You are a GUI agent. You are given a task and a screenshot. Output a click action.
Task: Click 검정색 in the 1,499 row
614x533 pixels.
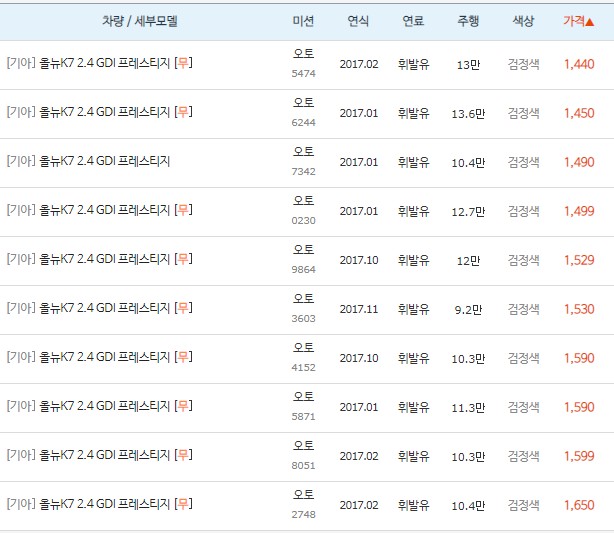coord(524,211)
